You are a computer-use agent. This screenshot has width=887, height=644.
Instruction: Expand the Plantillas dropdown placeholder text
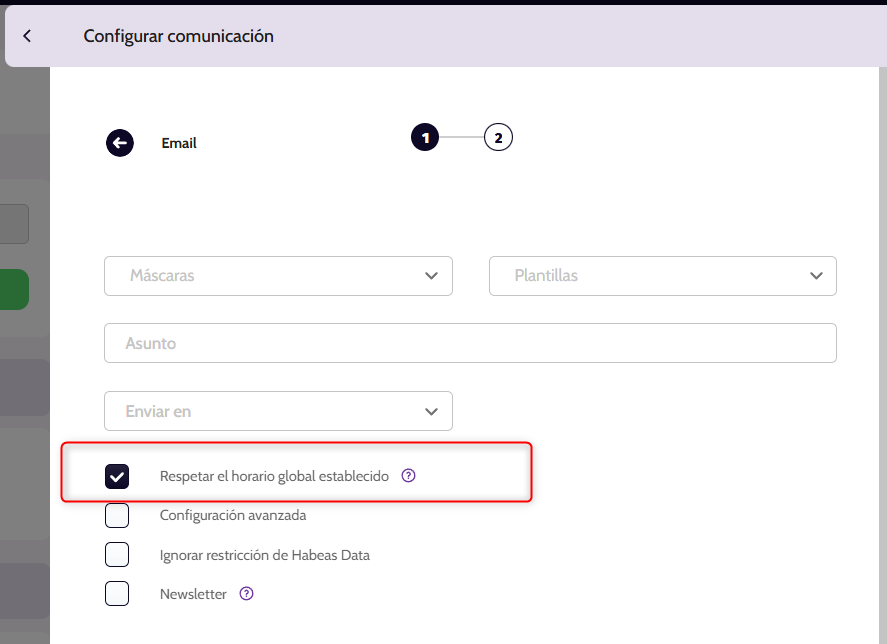pos(546,275)
